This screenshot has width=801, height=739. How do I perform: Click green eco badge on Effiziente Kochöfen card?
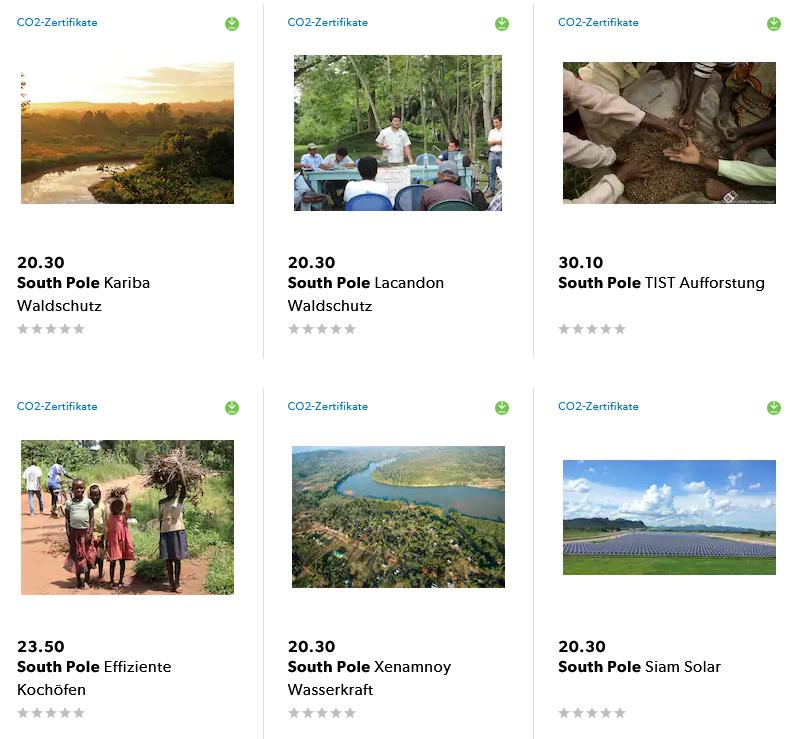[x=232, y=408]
